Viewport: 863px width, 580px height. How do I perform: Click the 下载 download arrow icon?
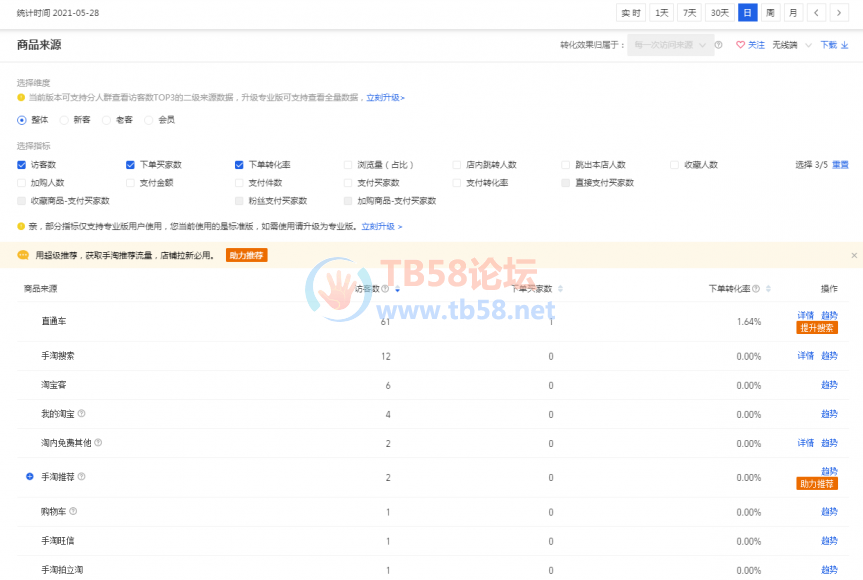coord(844,45)
